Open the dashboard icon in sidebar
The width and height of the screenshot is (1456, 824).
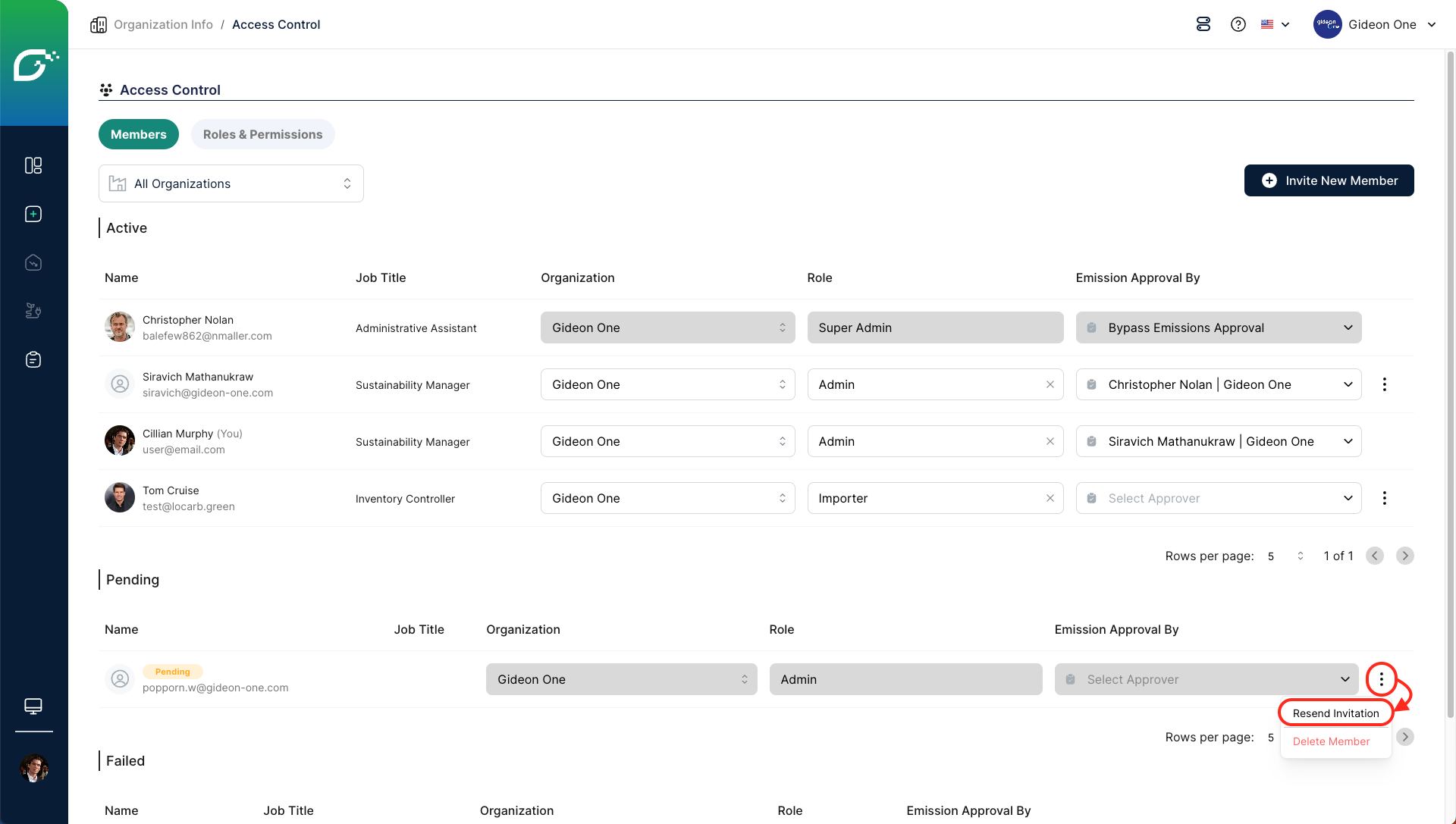[33, 165]
